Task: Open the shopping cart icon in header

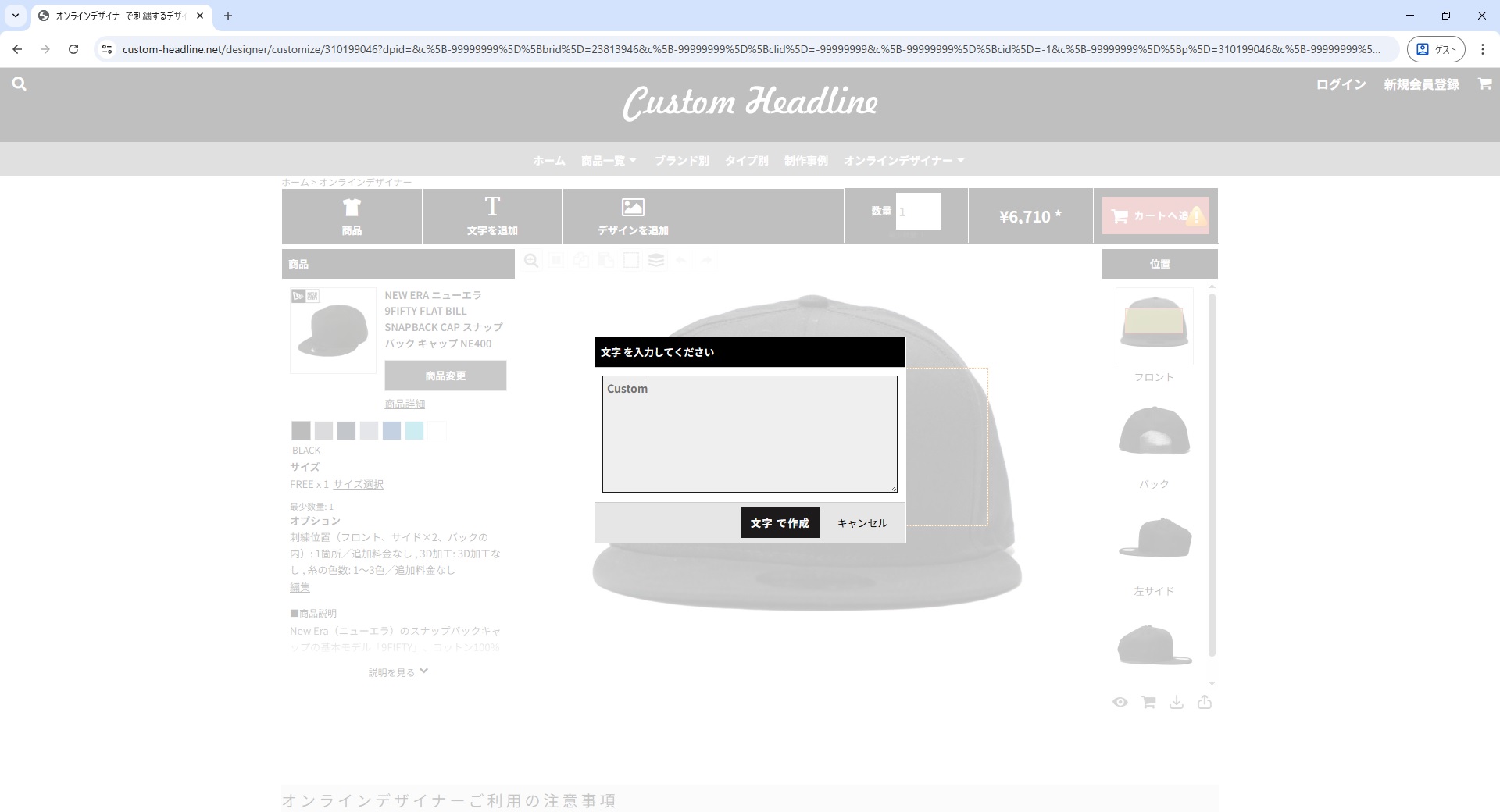Action: [1484, 84]
